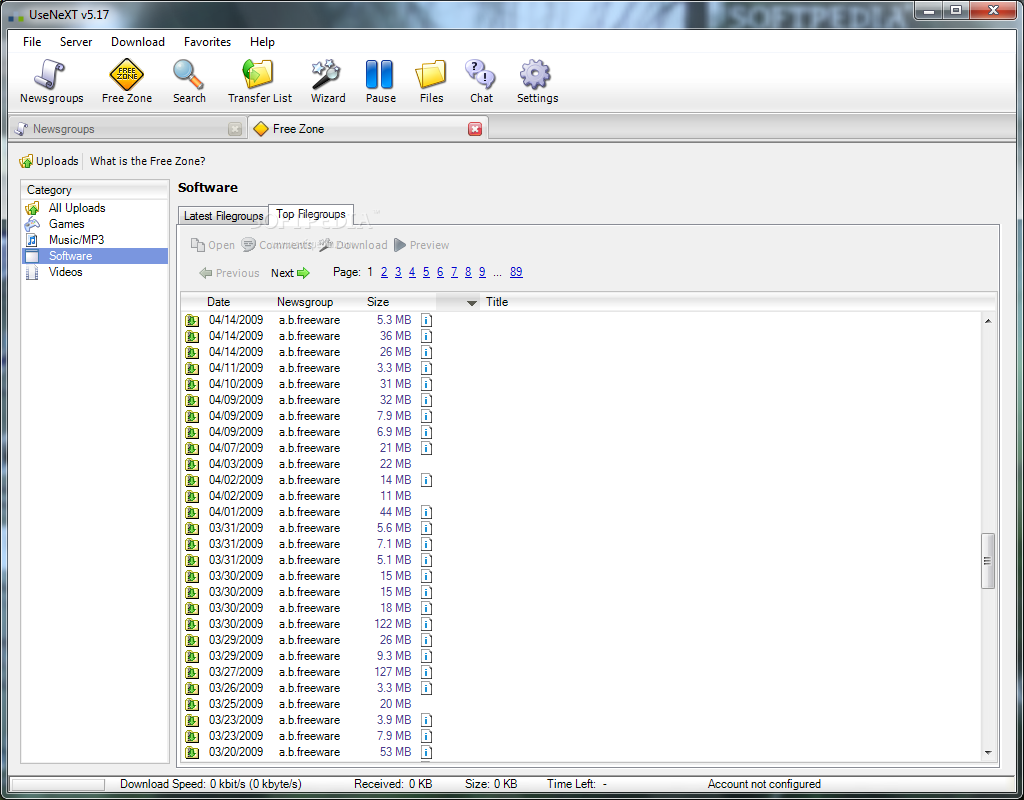The width and height of the screenshot is (1024, 800).
Task: Close the Newsgroups tab
Action: [x=235, y=129]
